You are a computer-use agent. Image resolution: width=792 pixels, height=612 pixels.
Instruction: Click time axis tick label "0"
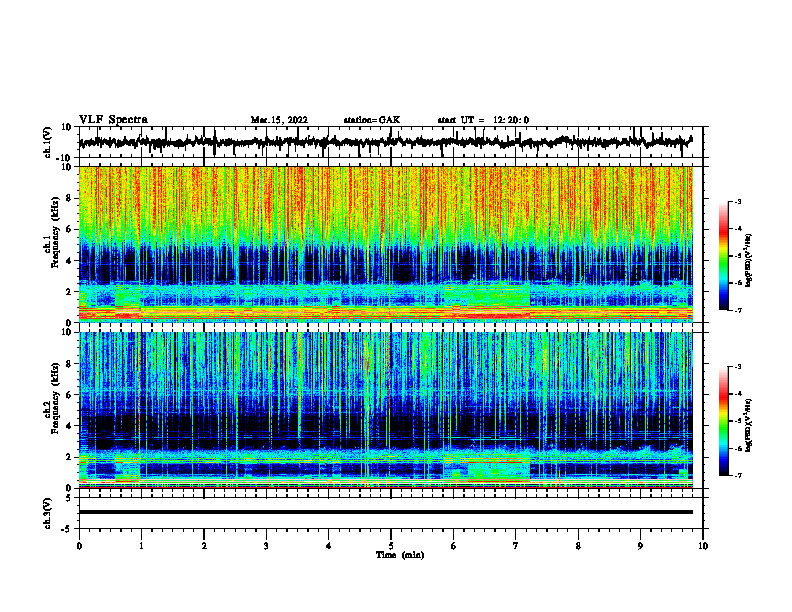pos(79,546)
